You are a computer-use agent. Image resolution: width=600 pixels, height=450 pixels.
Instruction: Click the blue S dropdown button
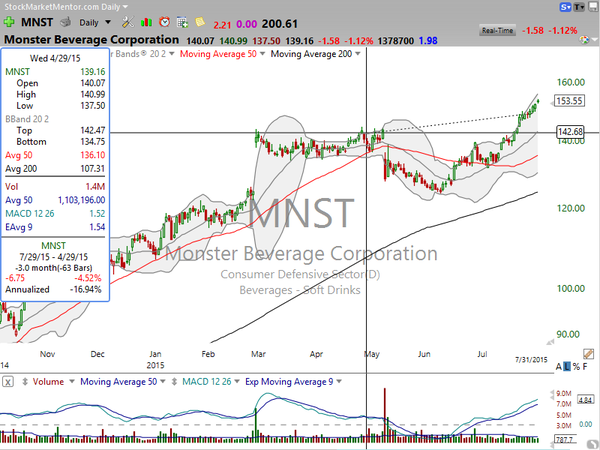pyautogui.click(x=565, y=7)
